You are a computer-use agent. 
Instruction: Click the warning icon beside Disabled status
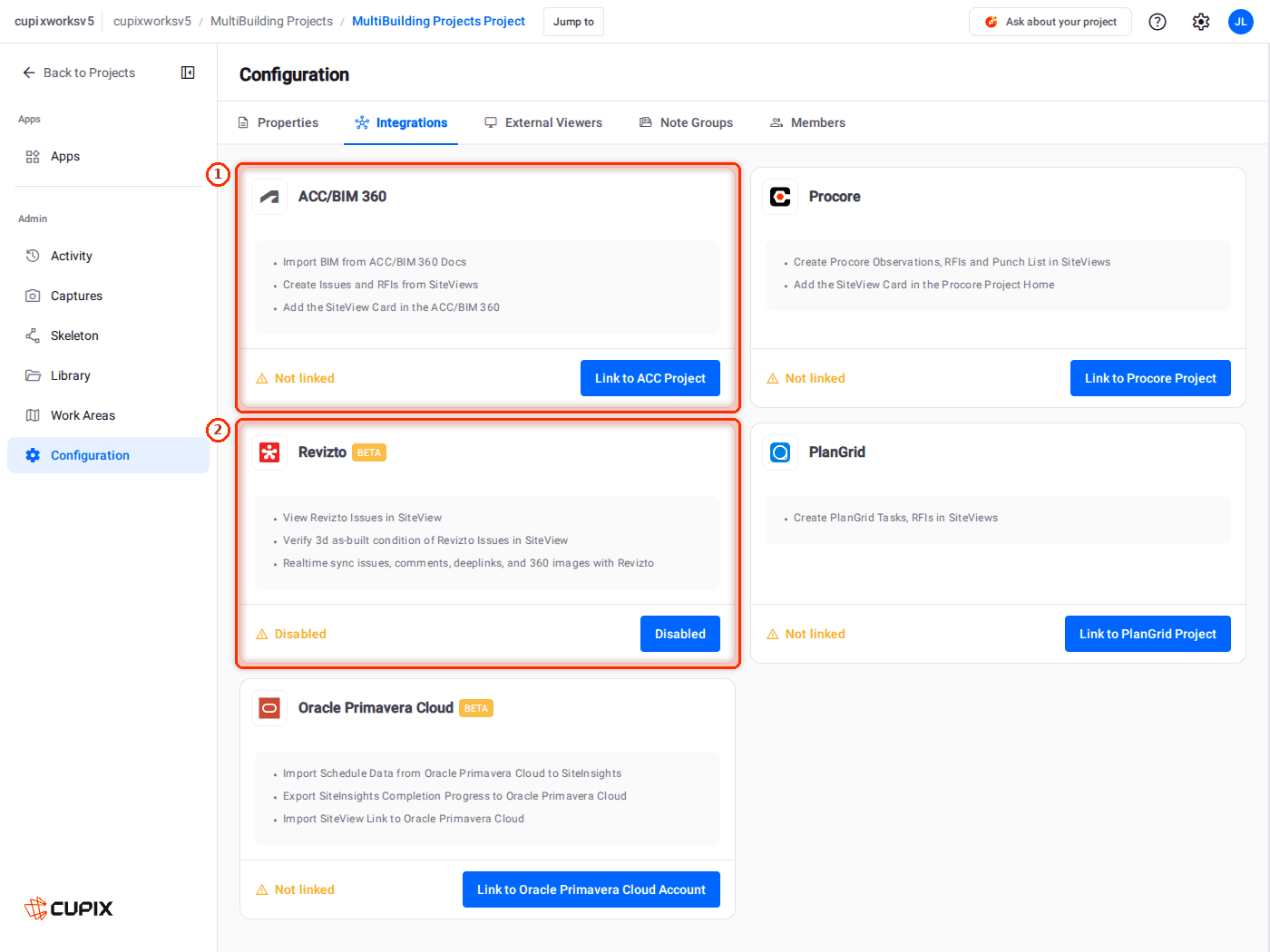[262, 635]
